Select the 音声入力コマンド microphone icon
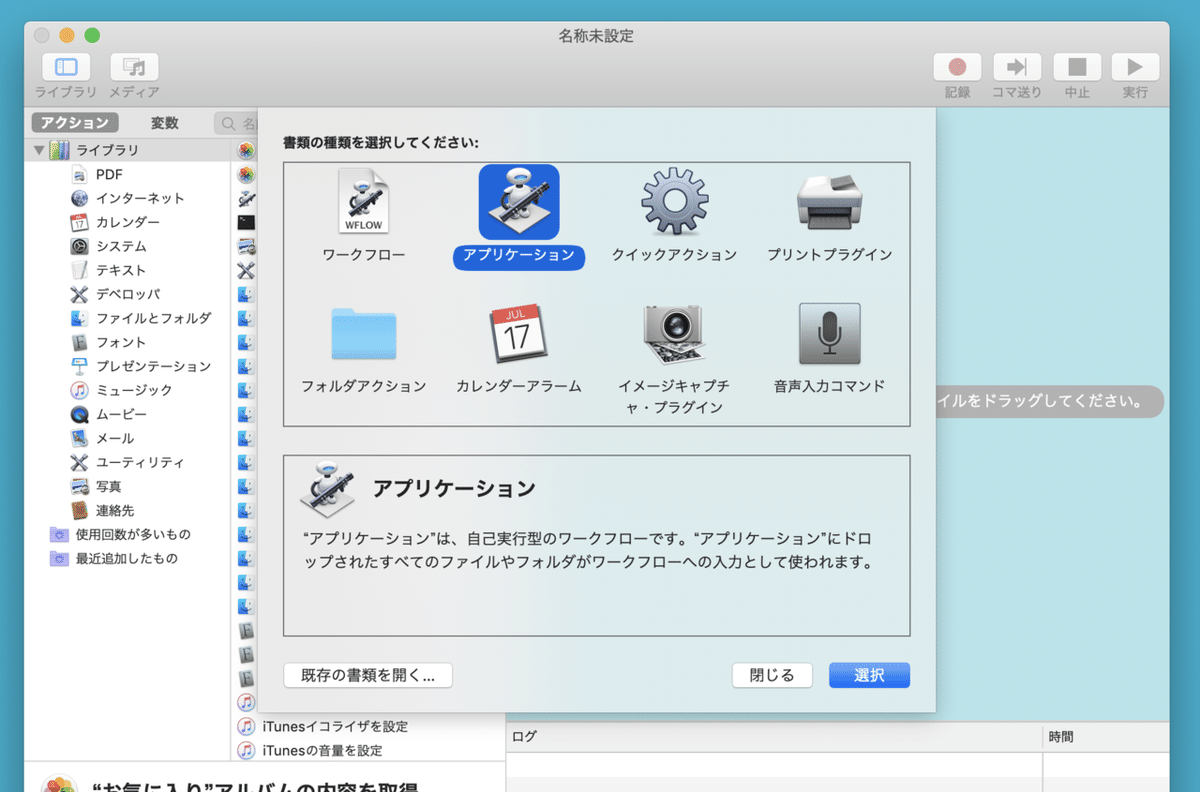1200x792 pixels. tap(829, 335)
